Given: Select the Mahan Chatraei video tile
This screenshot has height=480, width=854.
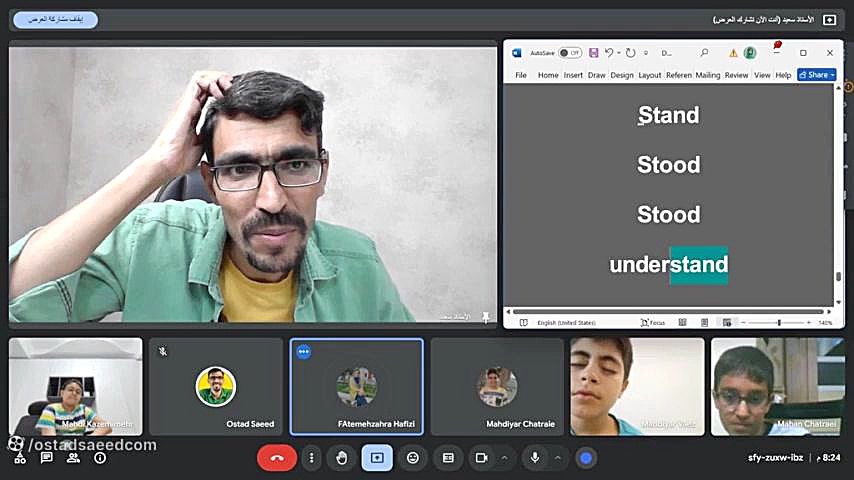Looking at the screenshot, I should pos(778,386).
